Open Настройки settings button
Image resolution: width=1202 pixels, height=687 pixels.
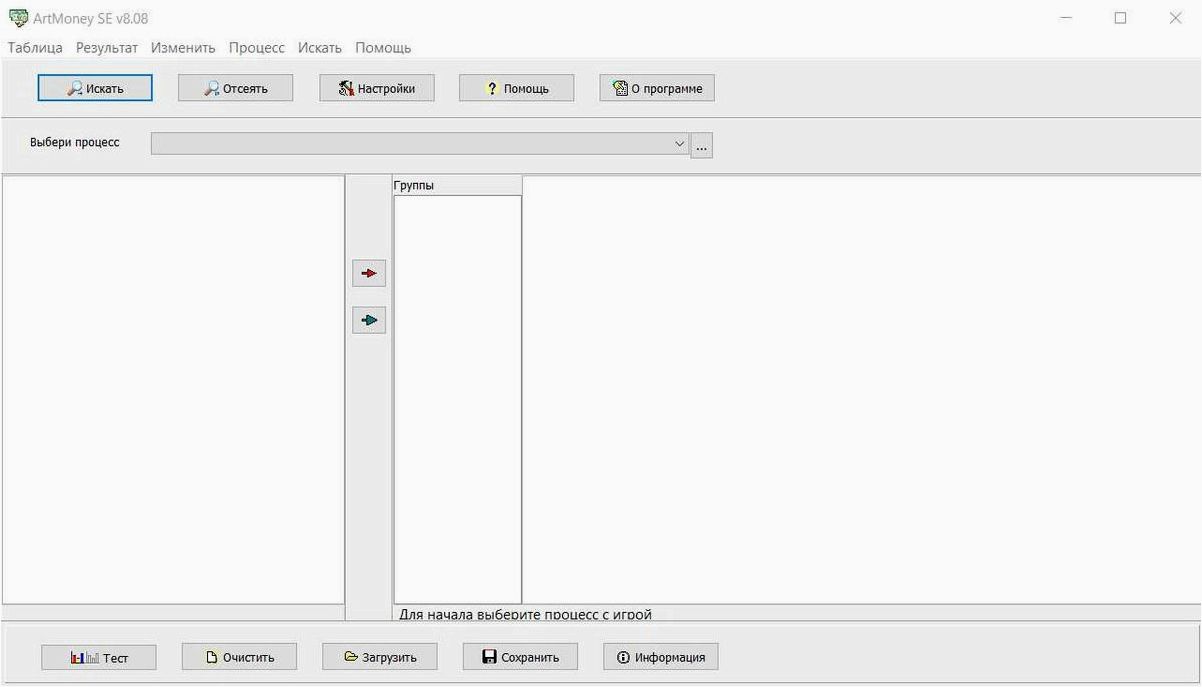coord(376,88)
